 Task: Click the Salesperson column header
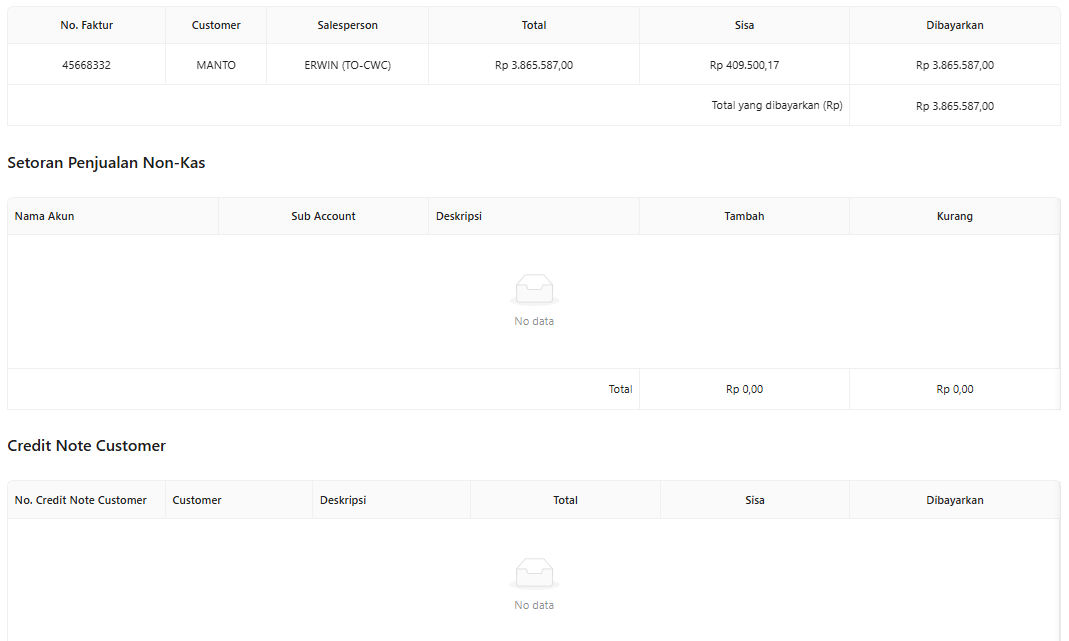(347, 25)
